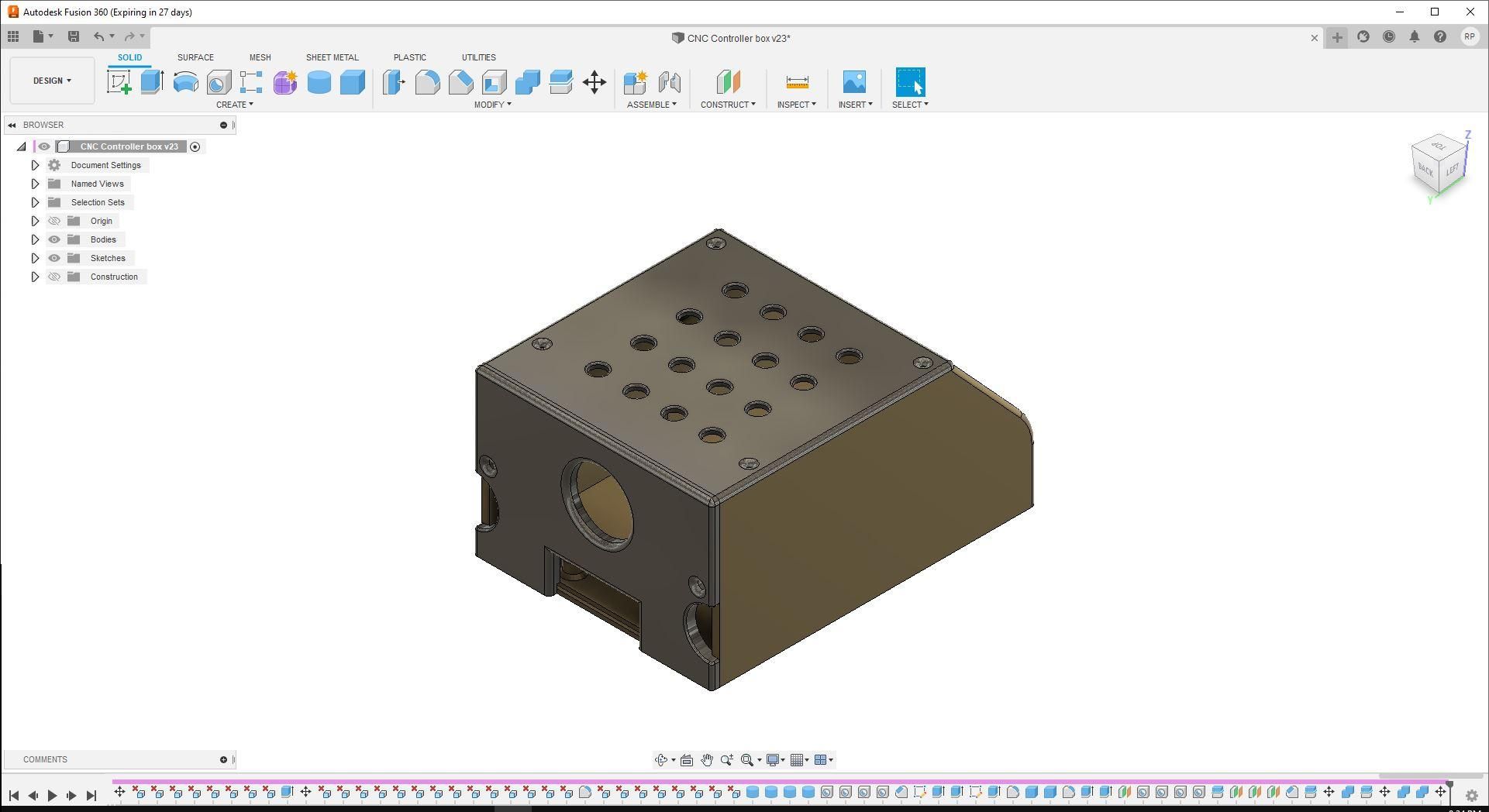The height and width of the screenshot is (812, 1489).
Task: Toggle visibility of the Bodies folder
Action: point(54,239)
